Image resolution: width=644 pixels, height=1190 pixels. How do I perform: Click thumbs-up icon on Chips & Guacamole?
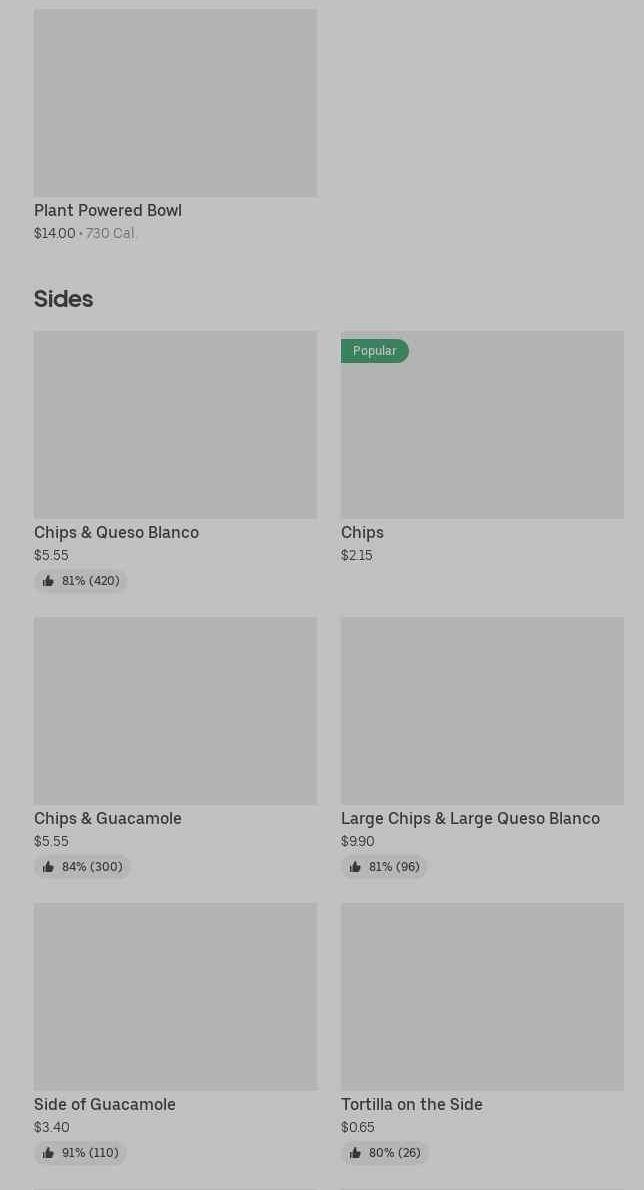[x=48, y=867]
